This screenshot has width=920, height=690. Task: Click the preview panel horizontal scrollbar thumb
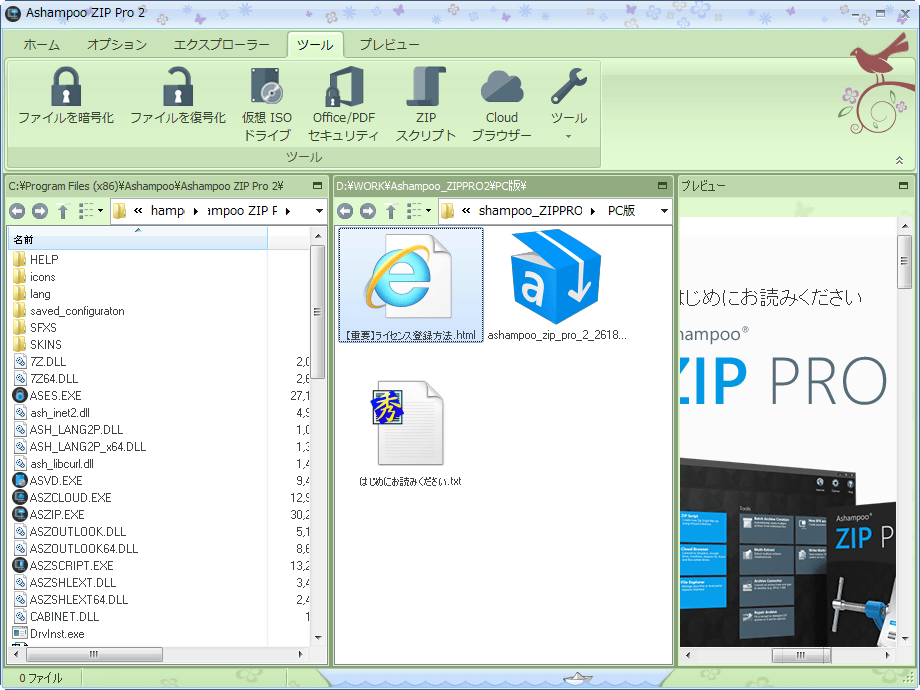801,655
